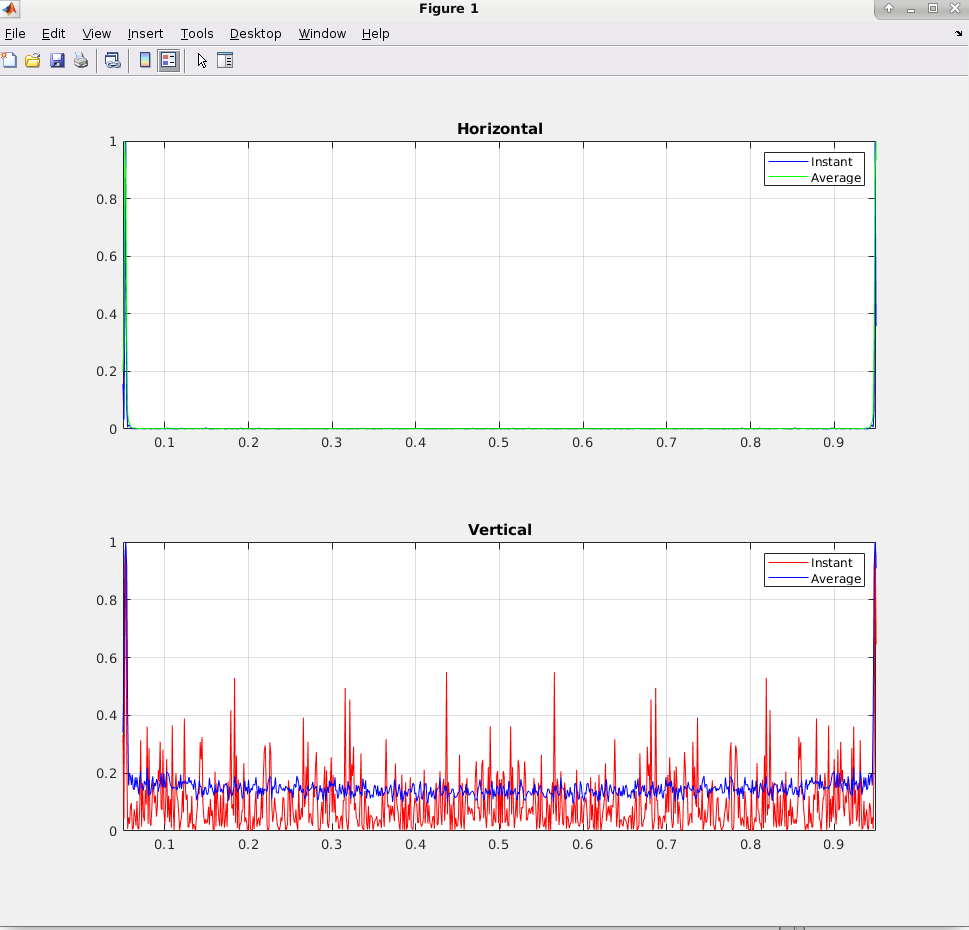This screenshot has width=969, height=930.
Task: Select the Edit Plot arrow tool
Action: tap(202, 61)
